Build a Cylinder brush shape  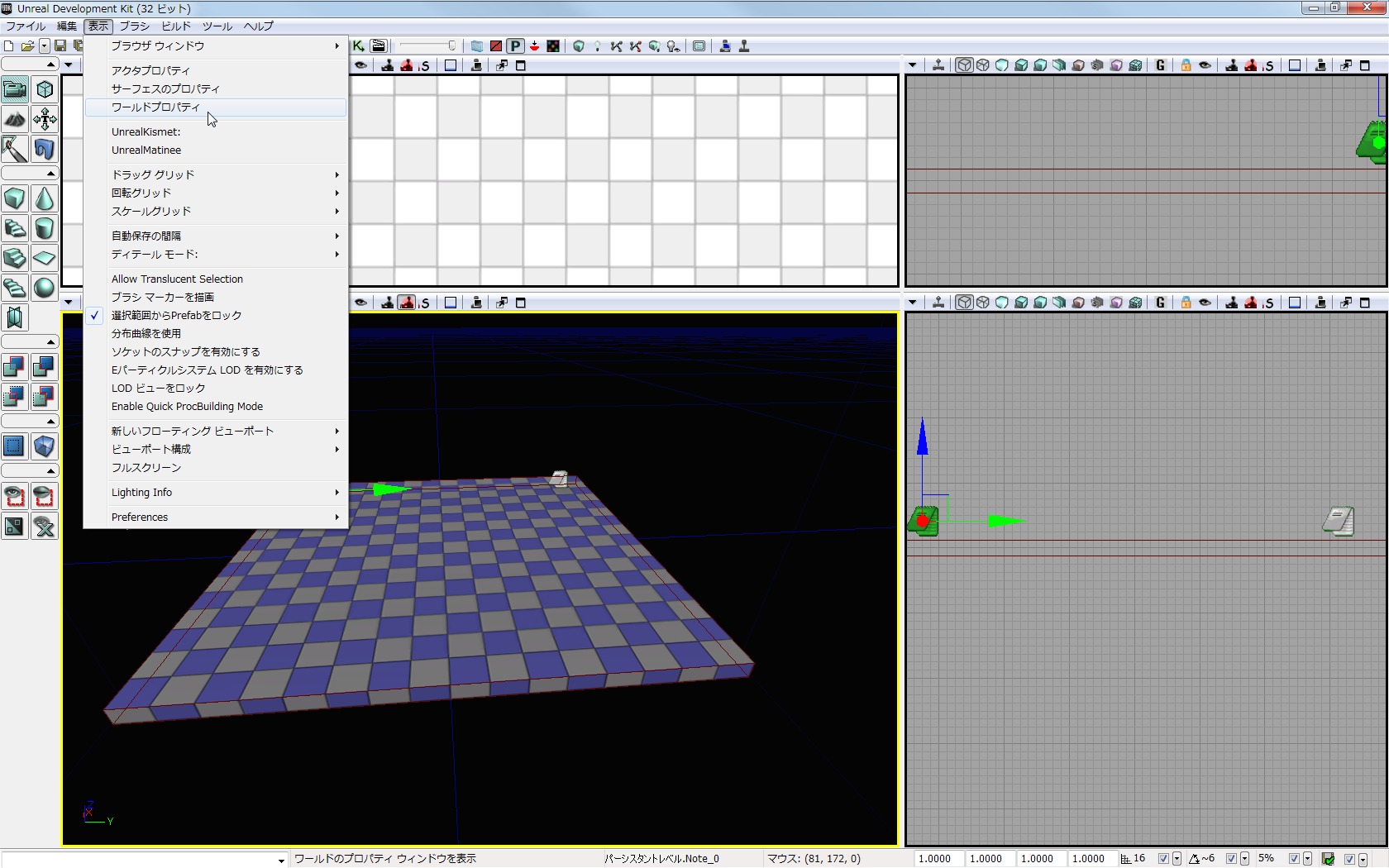click(x=45, y=229)
